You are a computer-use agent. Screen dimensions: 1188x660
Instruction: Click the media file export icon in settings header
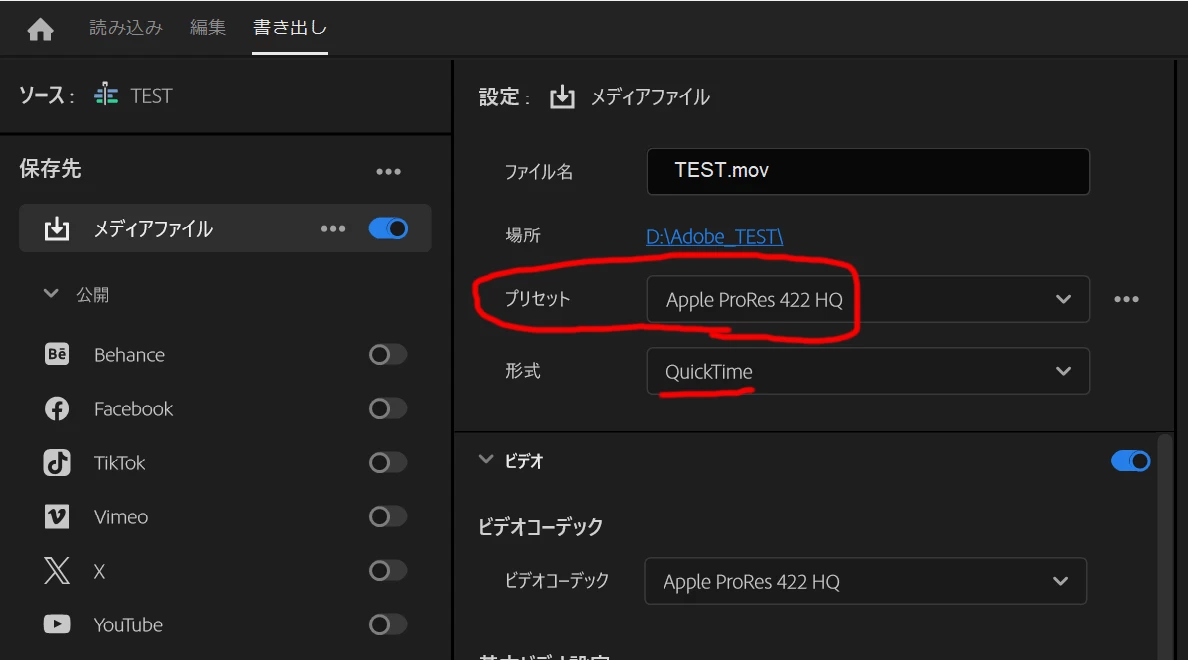(562, 97)
